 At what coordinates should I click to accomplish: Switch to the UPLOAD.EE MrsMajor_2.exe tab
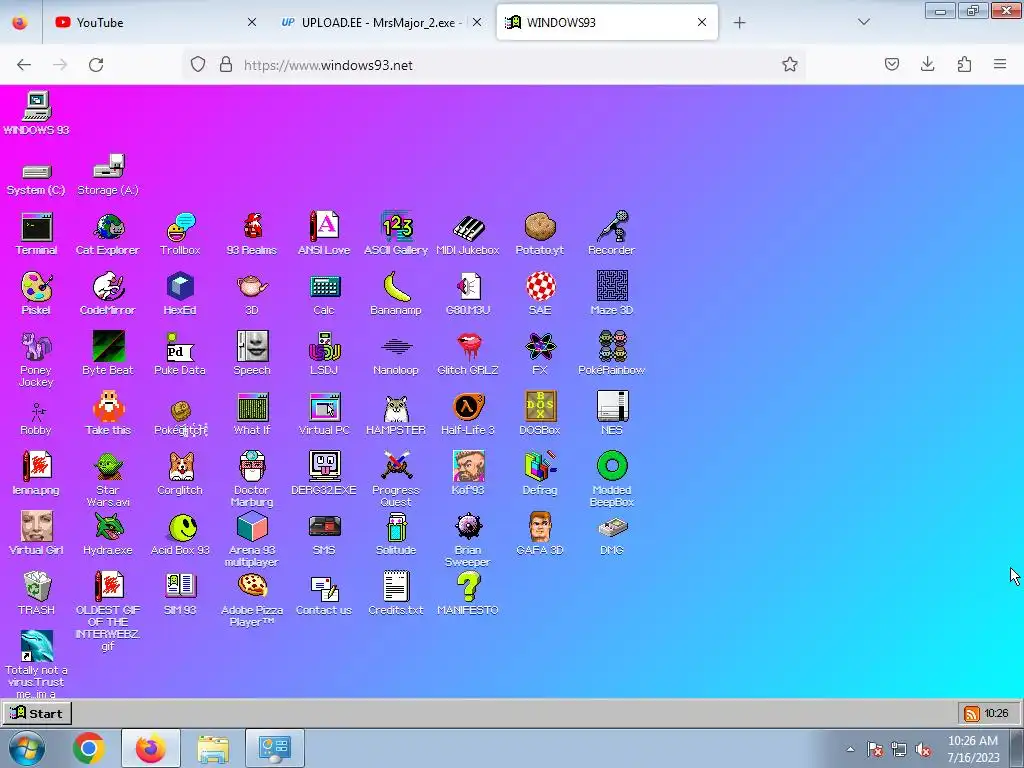(381, 22)
